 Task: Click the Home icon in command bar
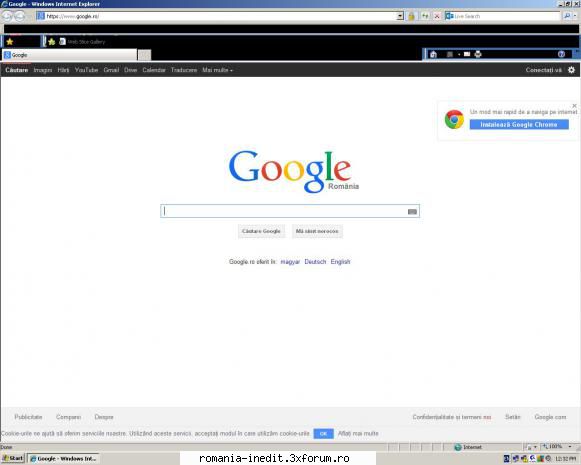click(433, 54)
